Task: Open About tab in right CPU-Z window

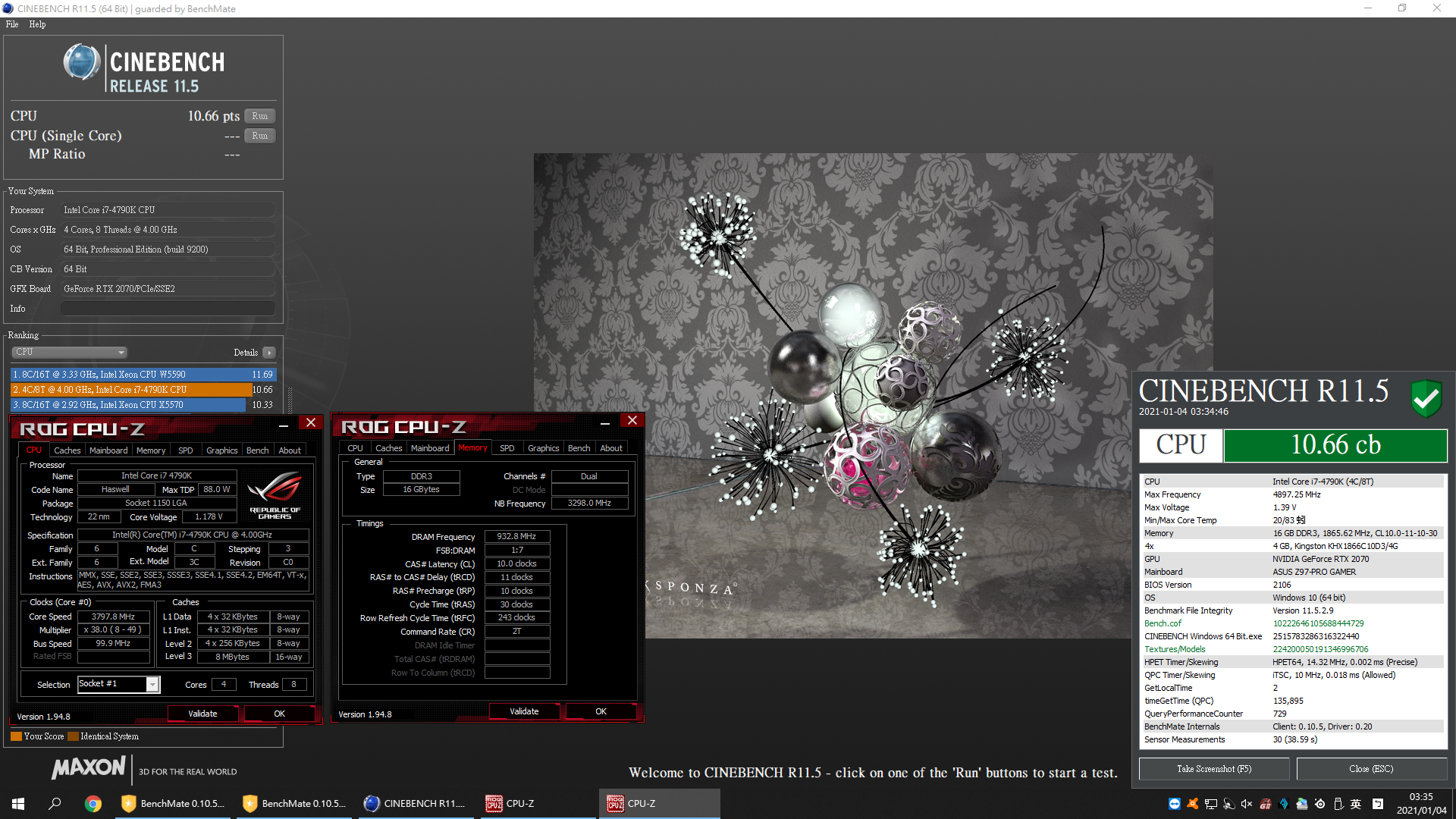Action: (611, 448)
